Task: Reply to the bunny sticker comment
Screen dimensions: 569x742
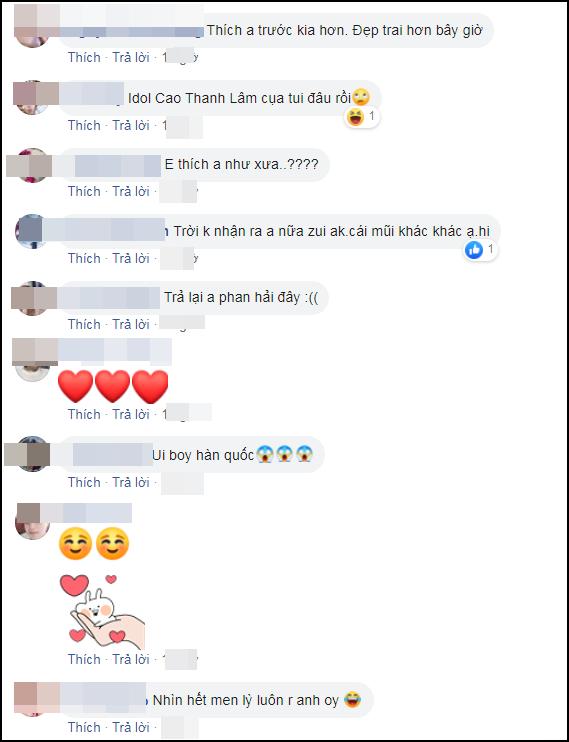Action: [x=131, y=659]
